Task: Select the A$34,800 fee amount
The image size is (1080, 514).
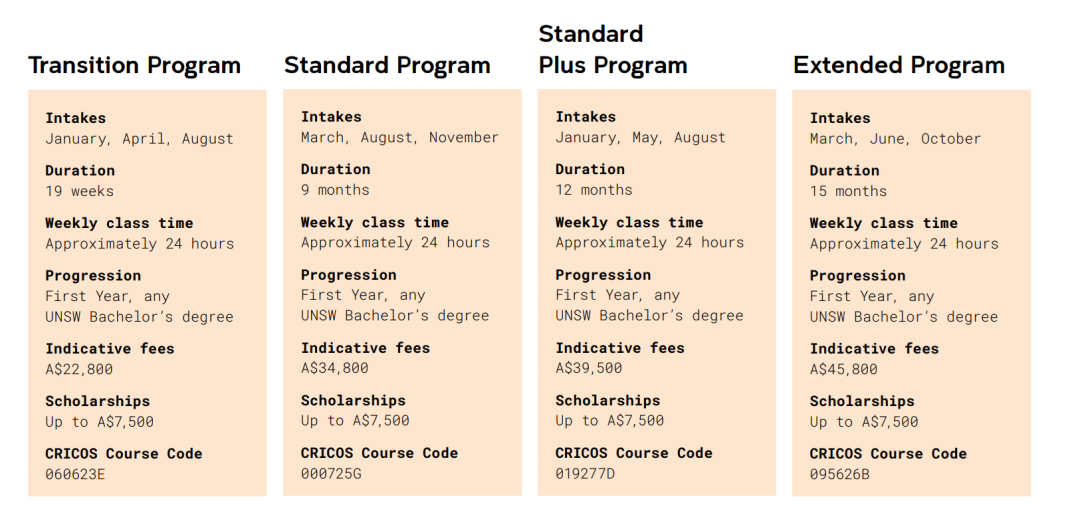Action: [335, 369]
